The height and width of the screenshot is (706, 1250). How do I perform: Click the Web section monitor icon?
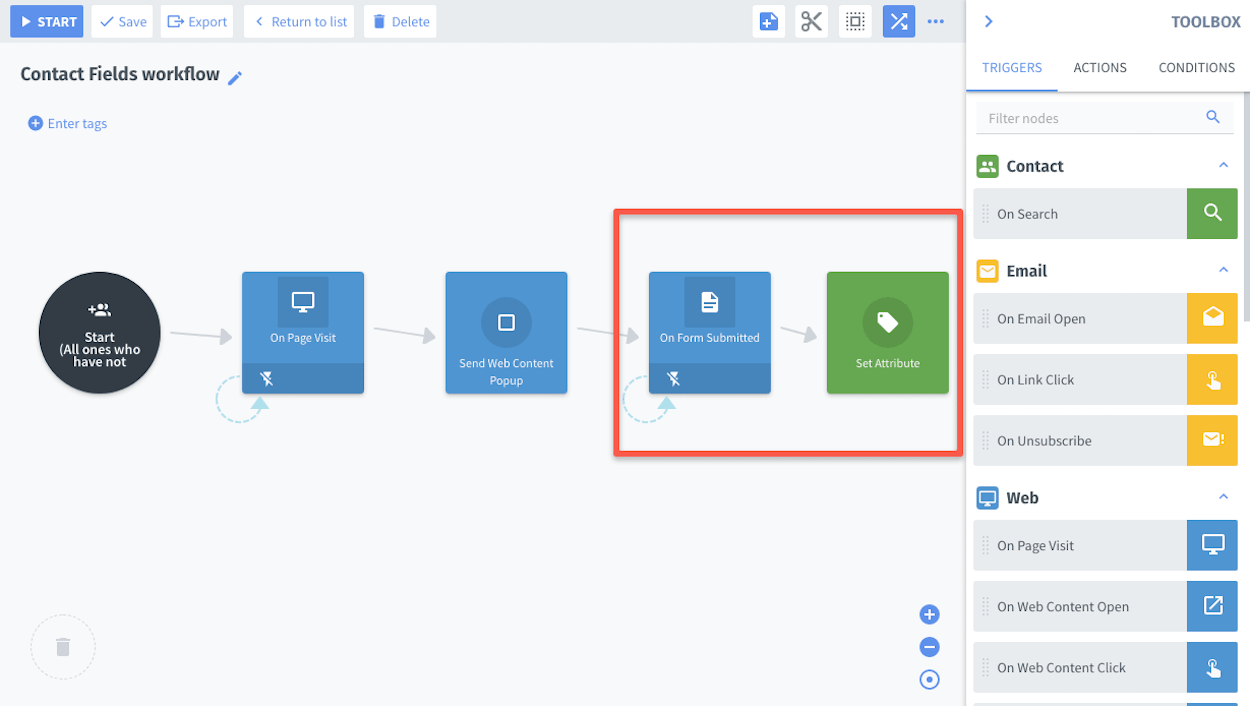tap(988, 498)
